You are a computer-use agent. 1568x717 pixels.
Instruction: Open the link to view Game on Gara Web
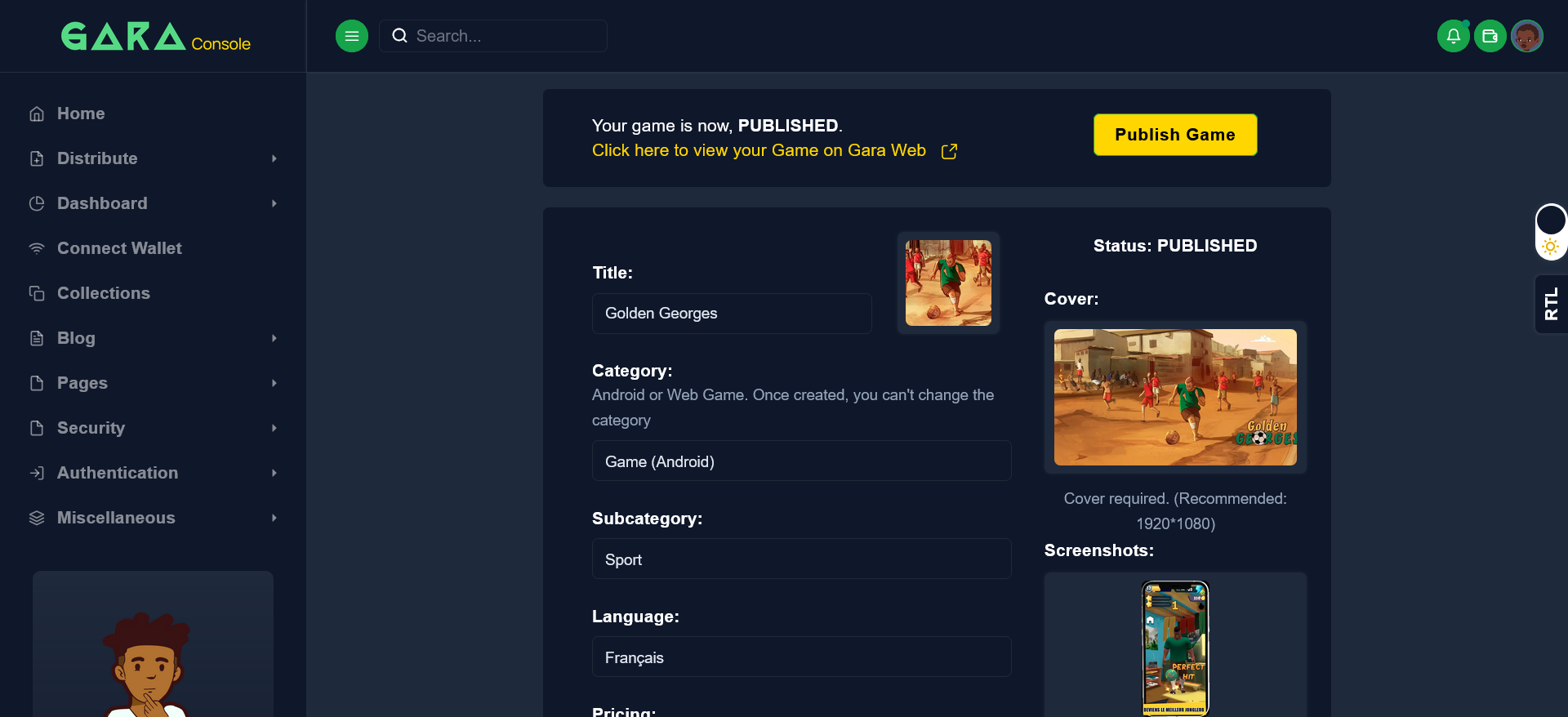point(759,150)
